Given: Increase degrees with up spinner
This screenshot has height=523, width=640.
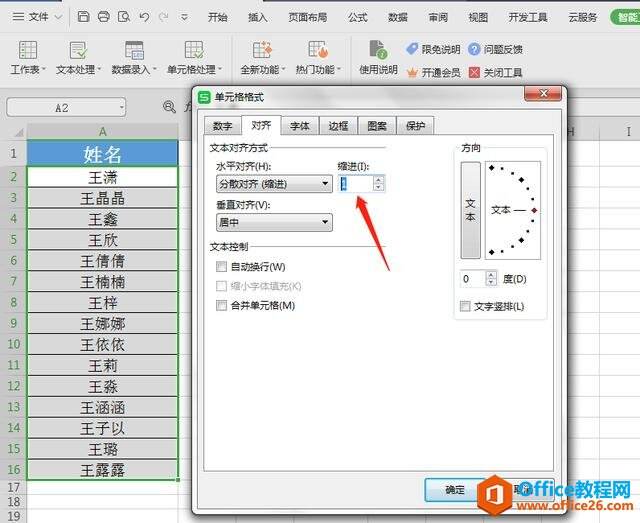Looking at the screenshot, I should (x=491, y=275).
